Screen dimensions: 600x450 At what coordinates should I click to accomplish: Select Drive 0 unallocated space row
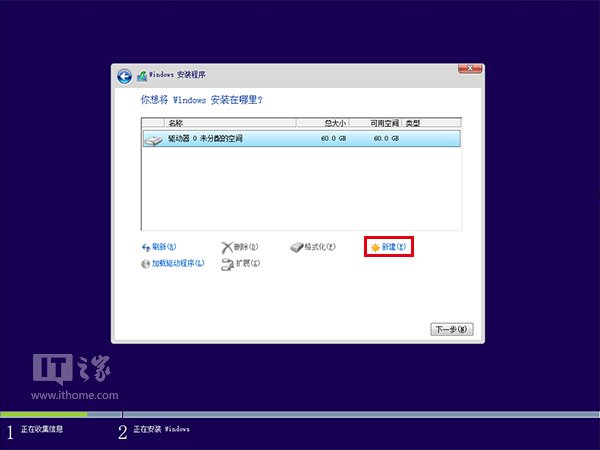[302, 139]
